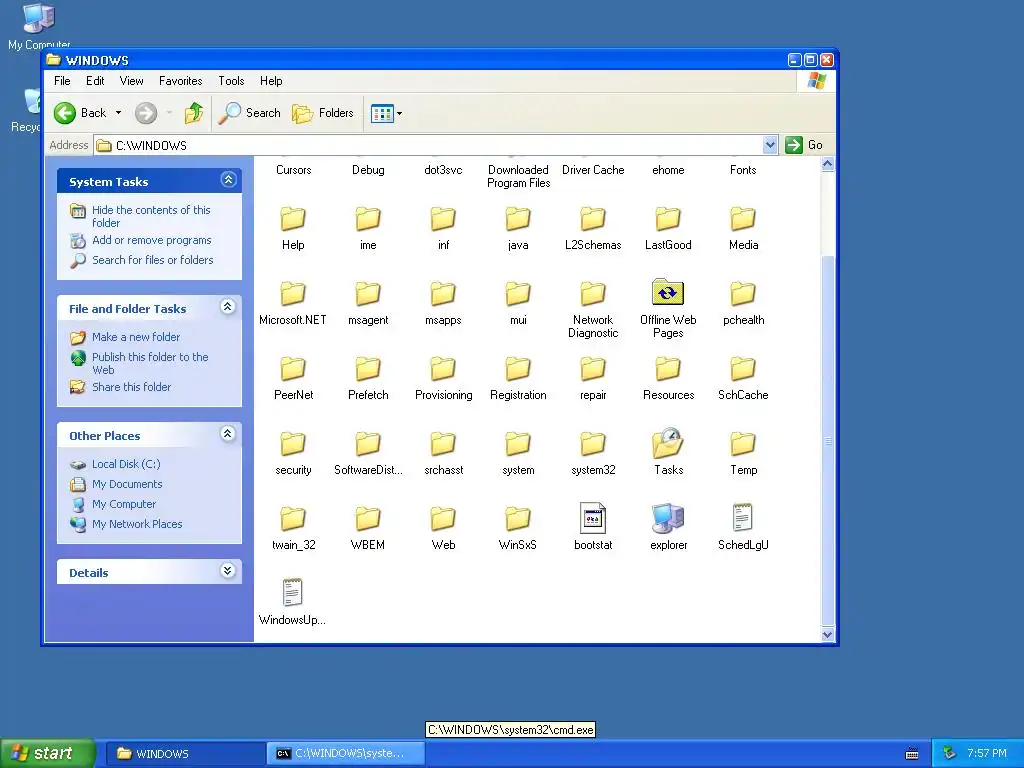Image resolution: width=1024 pixels, height=768 pixels.
Task: Select the Prefetch folder icon
Action: pyautogui.click(x=368, y=369)
